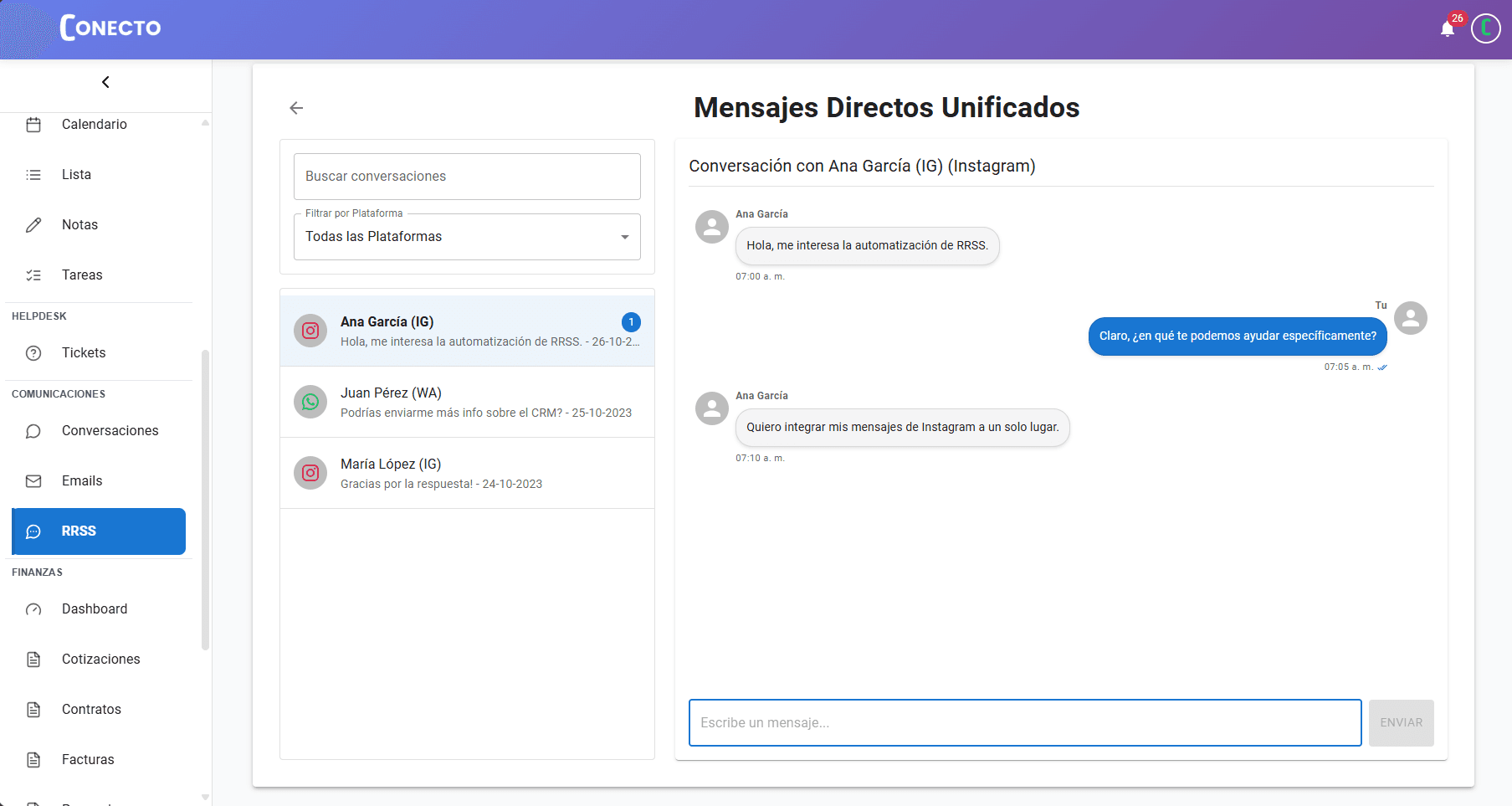Open Tickets under Helpdesk
The image size is (1512, 806).
click(84, 353)
